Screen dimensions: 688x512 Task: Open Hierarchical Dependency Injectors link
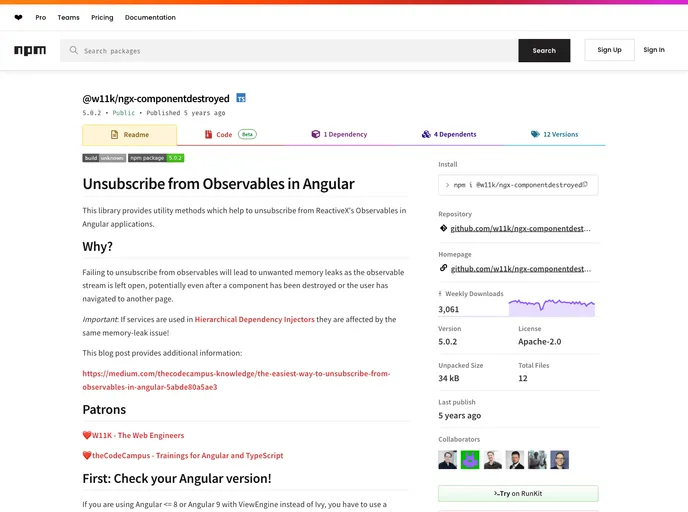pos(254,319)
